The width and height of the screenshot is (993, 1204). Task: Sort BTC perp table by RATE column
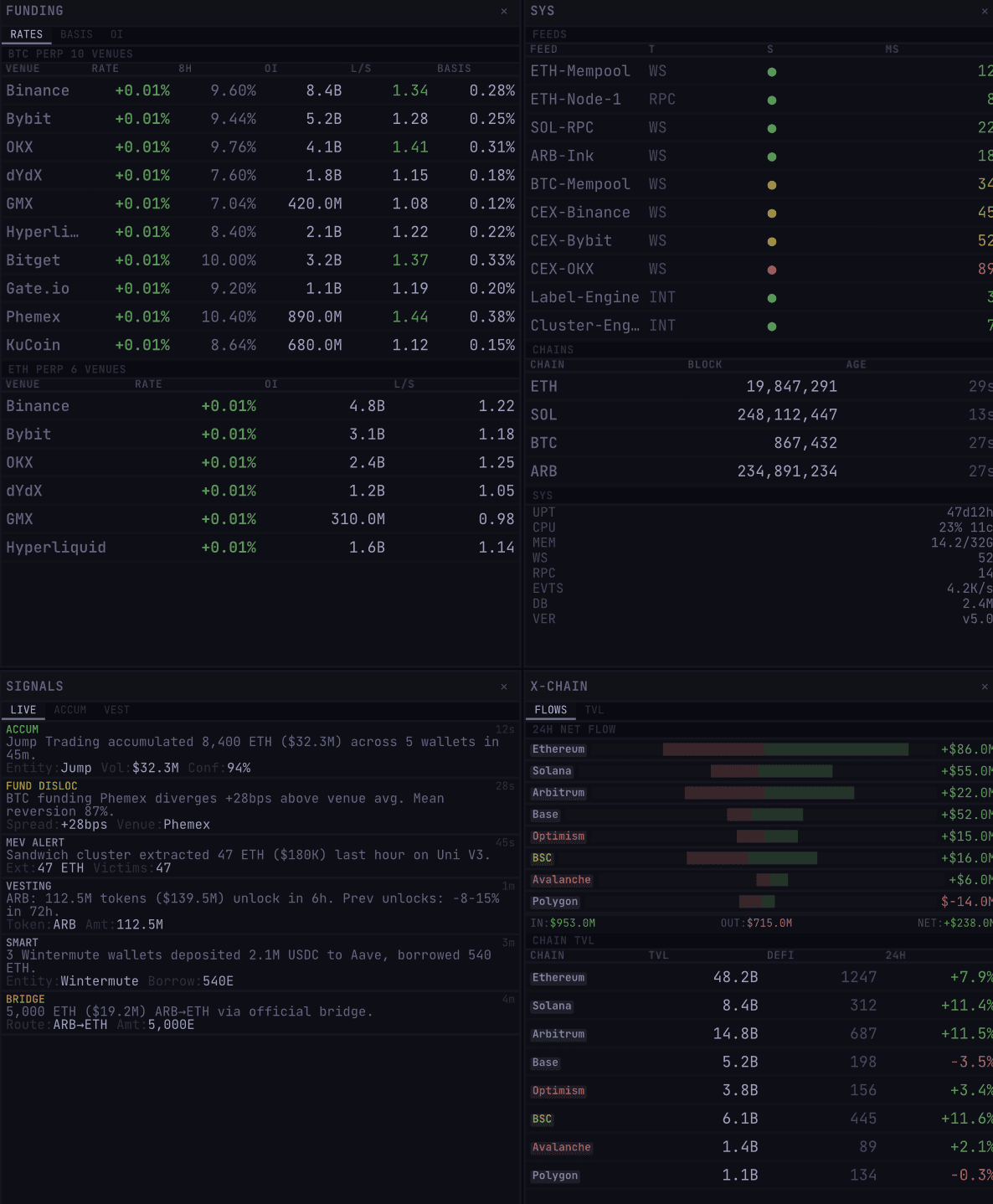[x=105, y=69]
